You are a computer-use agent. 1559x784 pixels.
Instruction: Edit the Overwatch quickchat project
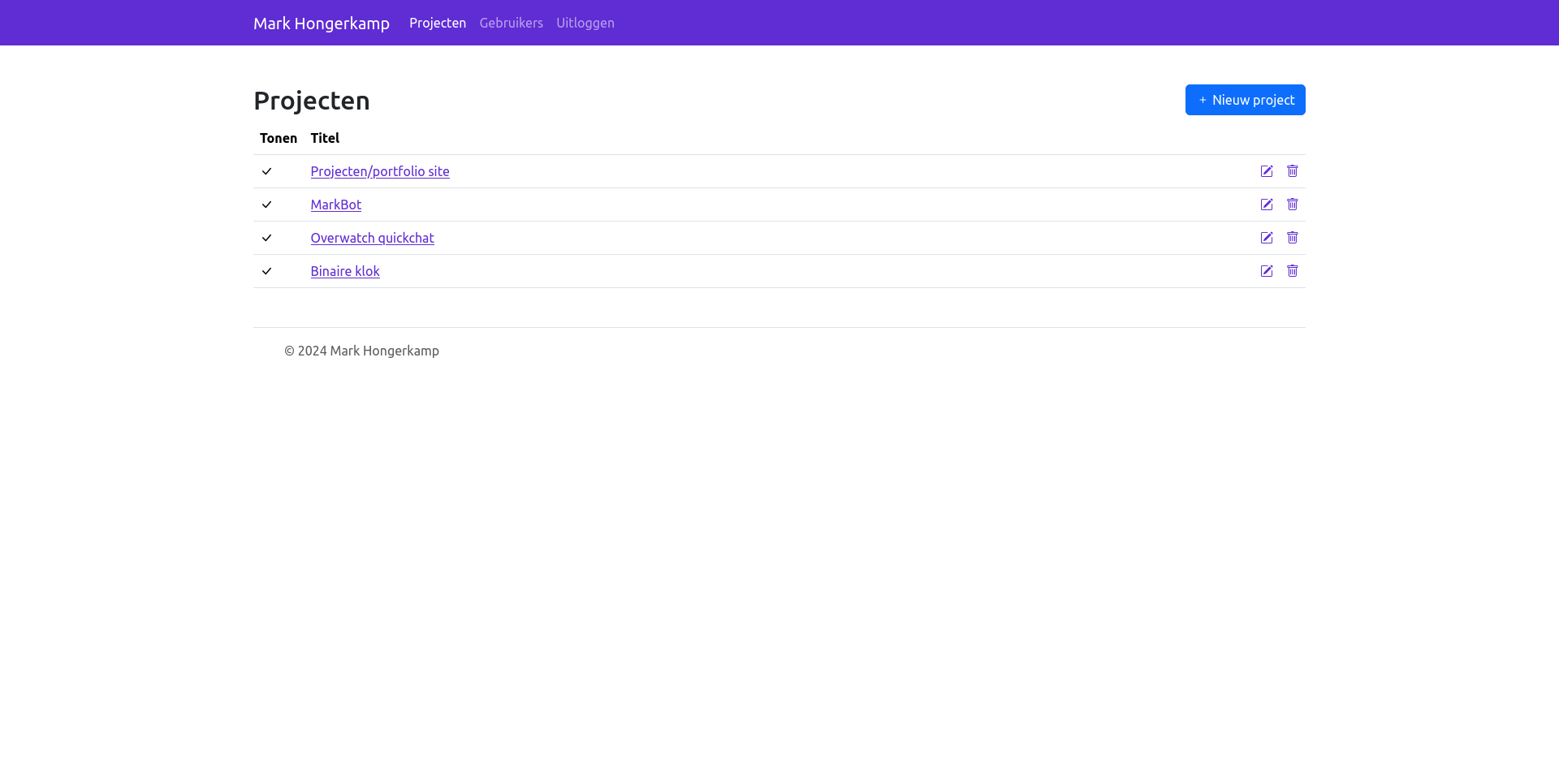point(1267,238)
